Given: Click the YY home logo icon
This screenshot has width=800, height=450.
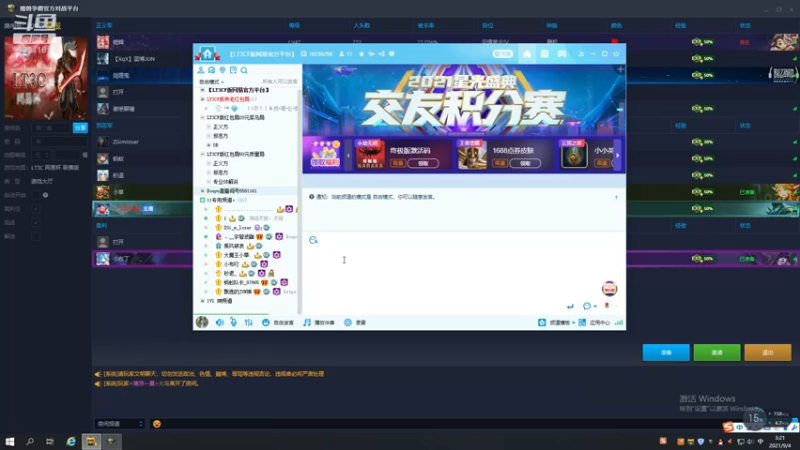Looking at the screenshot, I should (207, 53).
